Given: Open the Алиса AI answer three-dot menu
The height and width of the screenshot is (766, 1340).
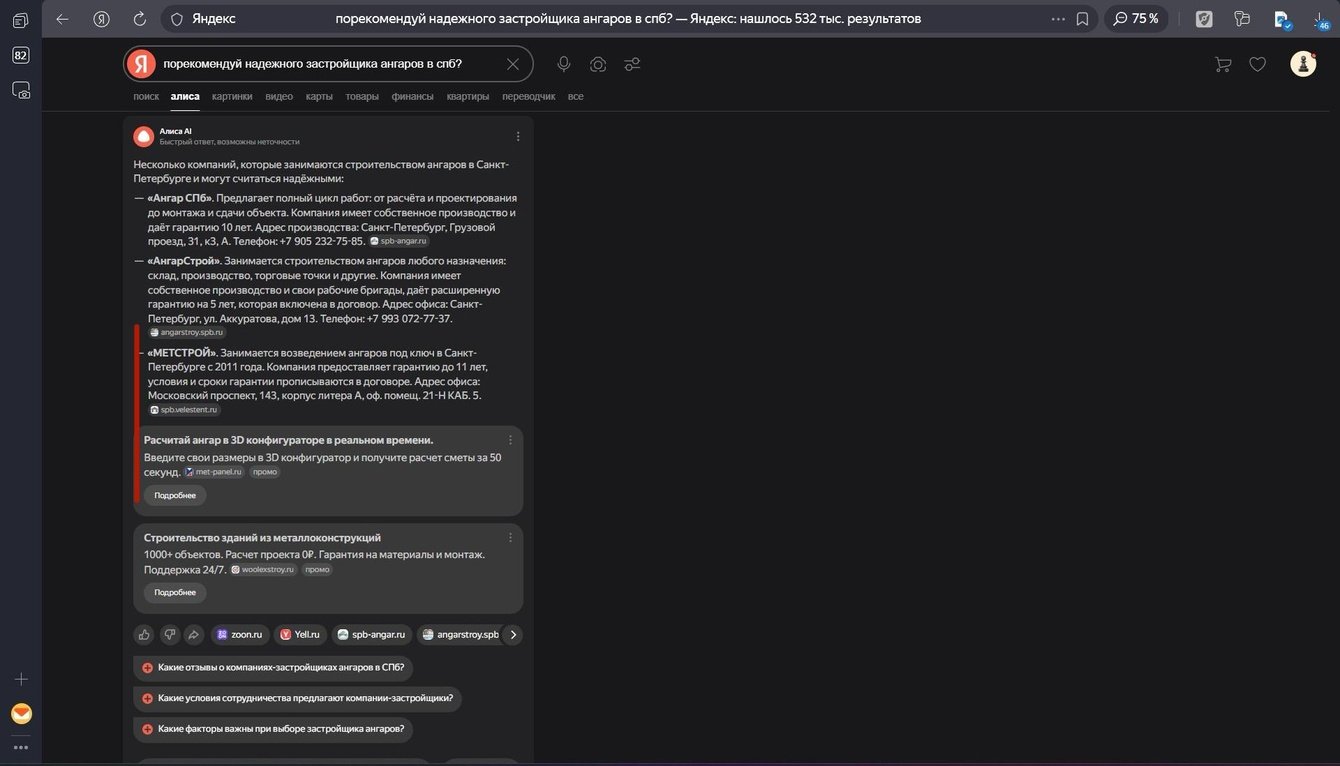Looking at the screenshot, I should (x=518, y=136).
